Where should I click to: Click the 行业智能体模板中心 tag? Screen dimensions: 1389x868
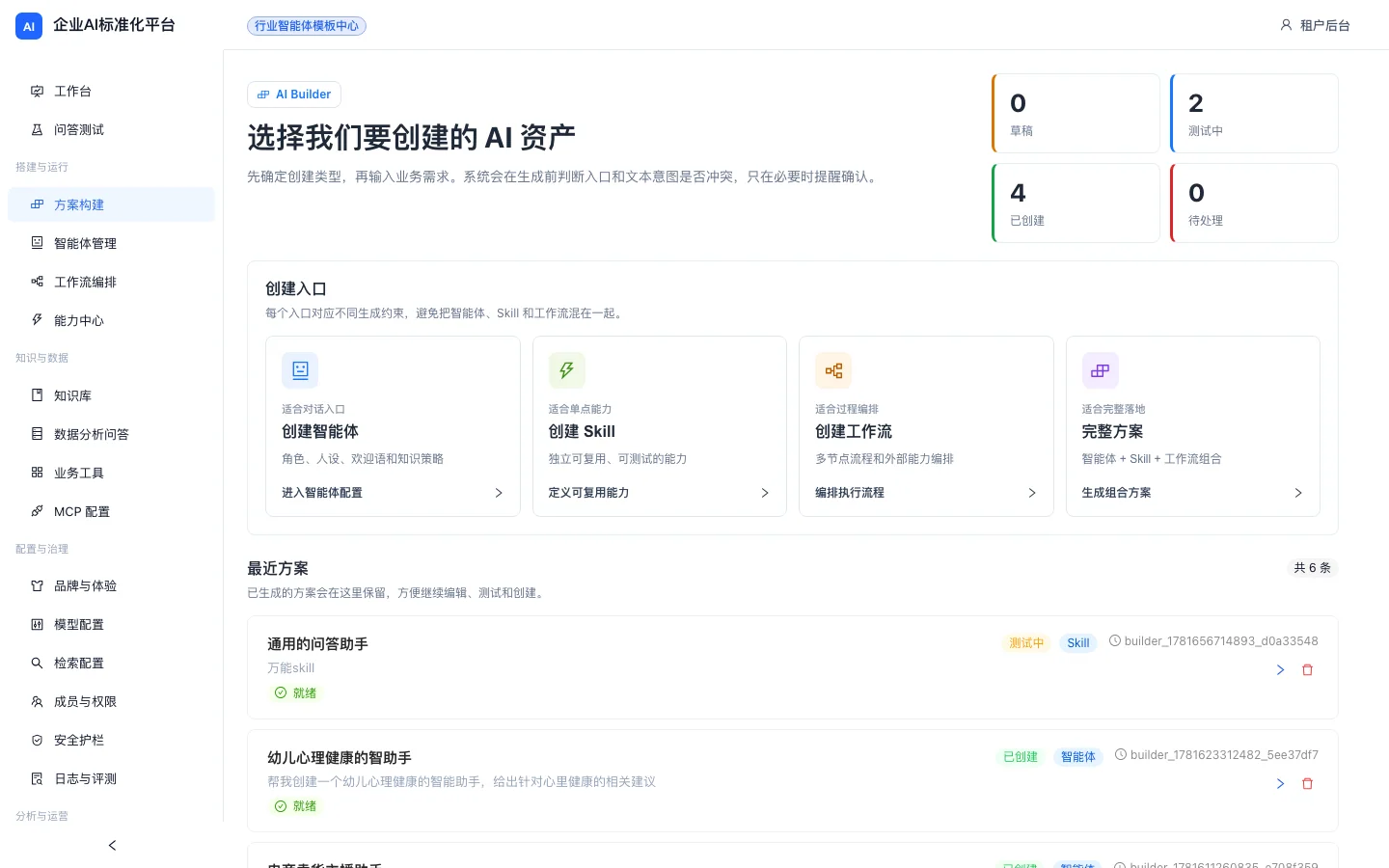tap(307, 26)
